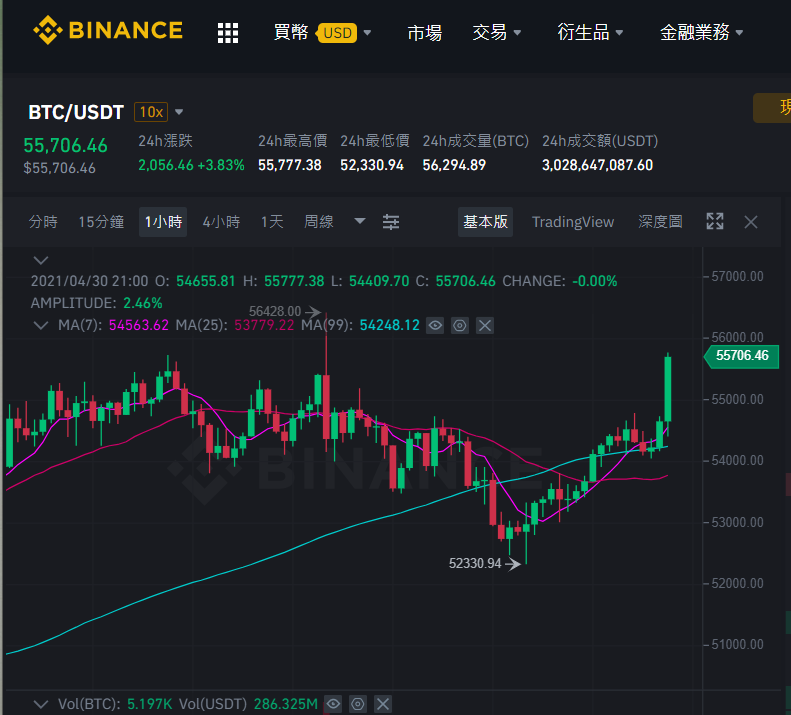Viewport: 791px width, 715px height.
Task: Click the 56428.00 high marker label
Action: [x=275, y=311]
